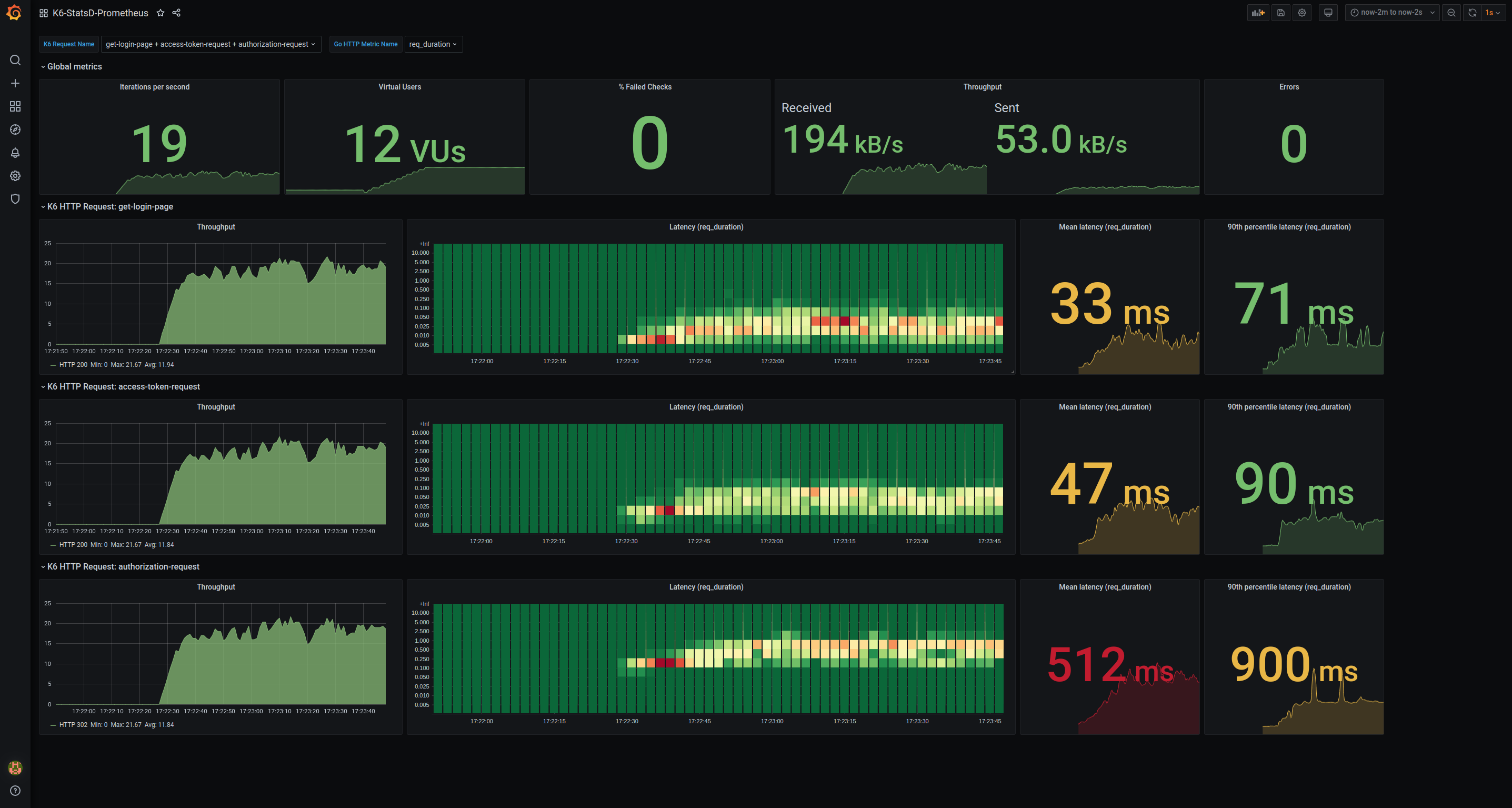Click the Create plus icon in sidebar
This screenshot has width=1512, height=808.
[15, 83]
